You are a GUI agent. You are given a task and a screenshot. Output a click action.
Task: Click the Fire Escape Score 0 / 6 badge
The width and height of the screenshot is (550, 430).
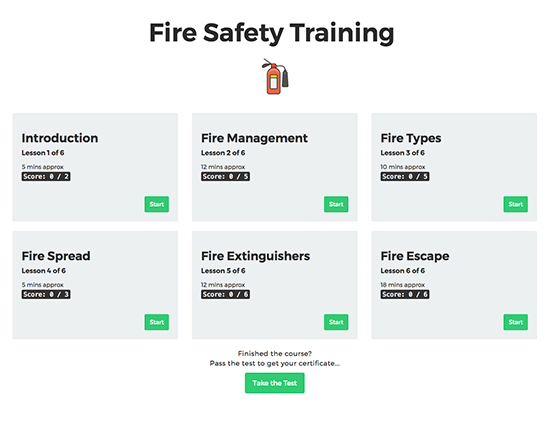pos(405,294)
